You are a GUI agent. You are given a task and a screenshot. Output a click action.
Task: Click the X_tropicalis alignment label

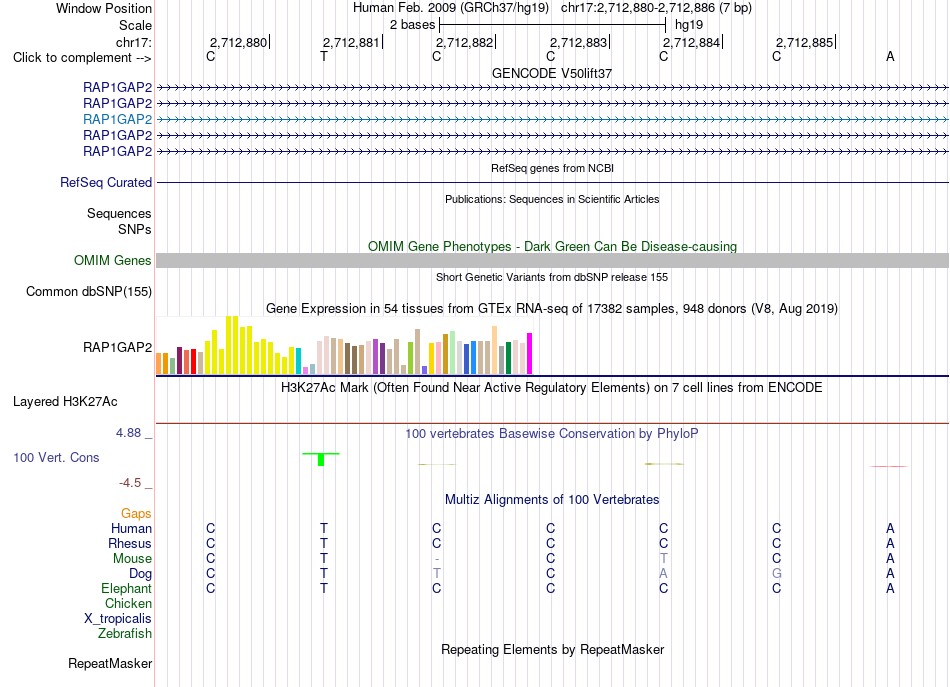[118, 619]
